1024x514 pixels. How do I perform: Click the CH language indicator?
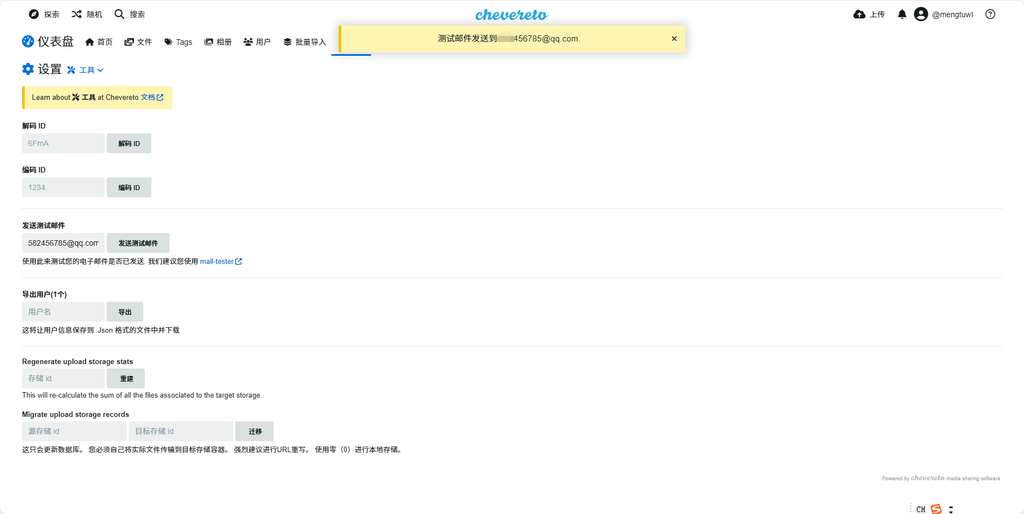920,509
